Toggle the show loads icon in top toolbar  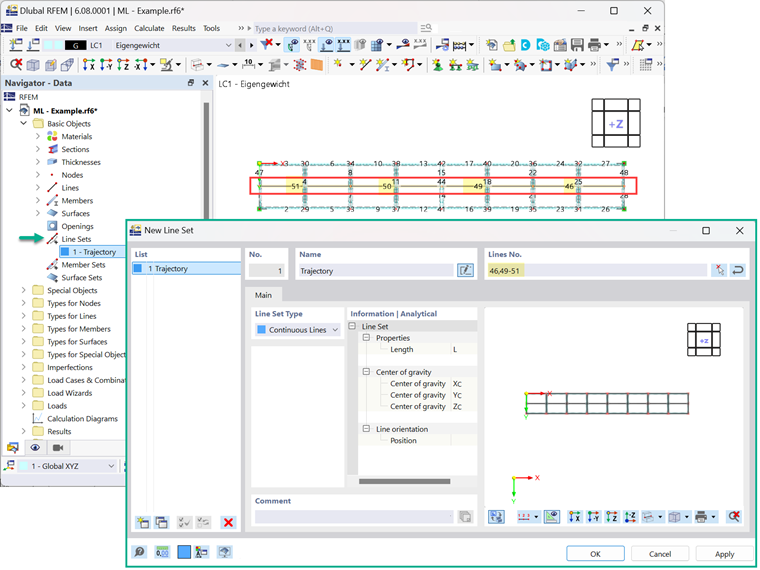pos(326,45)
